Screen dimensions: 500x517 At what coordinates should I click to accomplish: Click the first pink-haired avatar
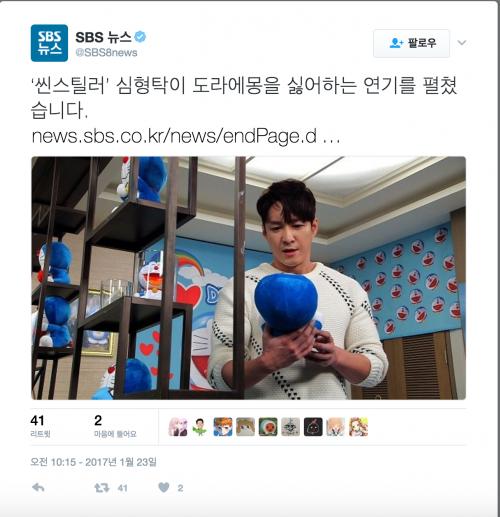(178, 427)
